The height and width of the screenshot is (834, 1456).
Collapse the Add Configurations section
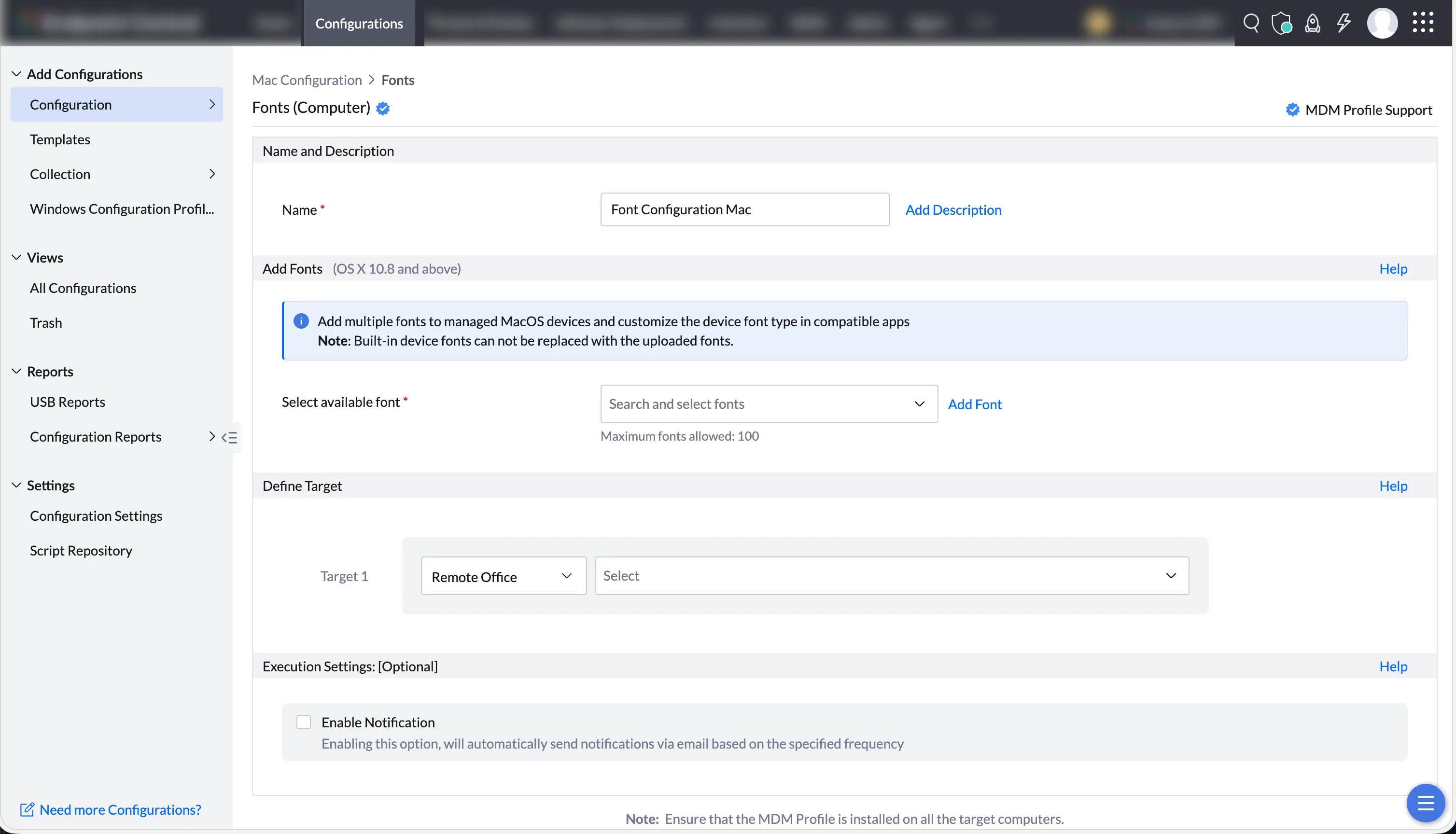[x=16, y=74]
